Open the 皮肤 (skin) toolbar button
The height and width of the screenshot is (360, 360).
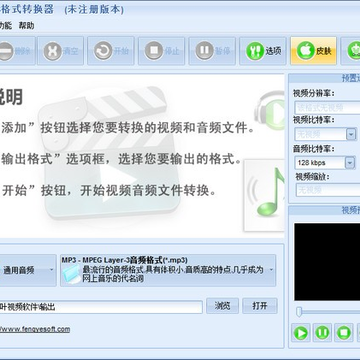[313, 51]
